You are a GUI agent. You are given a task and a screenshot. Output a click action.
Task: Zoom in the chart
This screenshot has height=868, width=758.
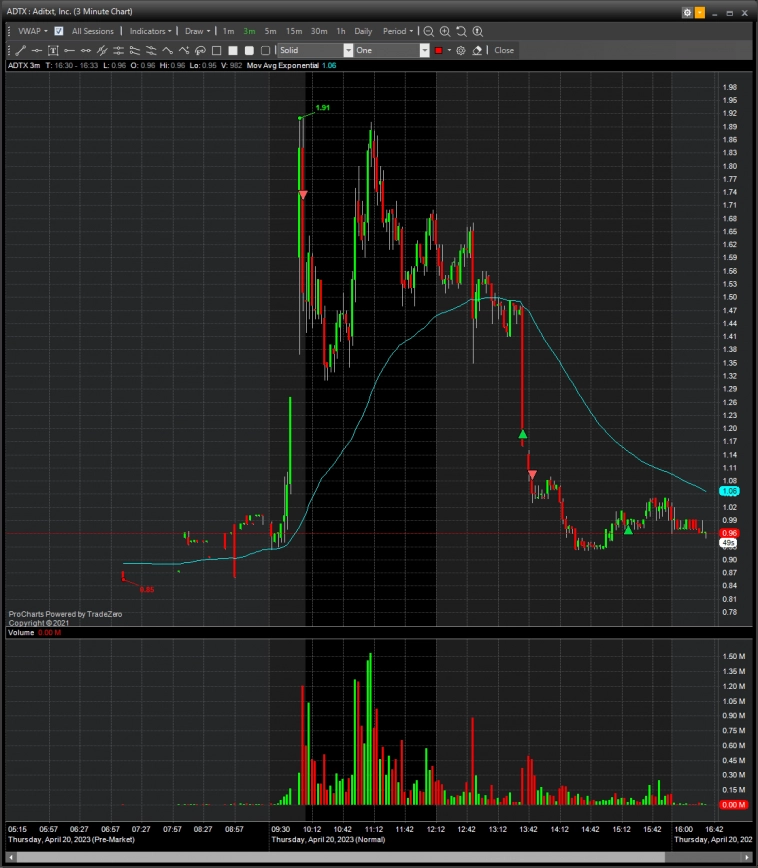pos(445,32)
